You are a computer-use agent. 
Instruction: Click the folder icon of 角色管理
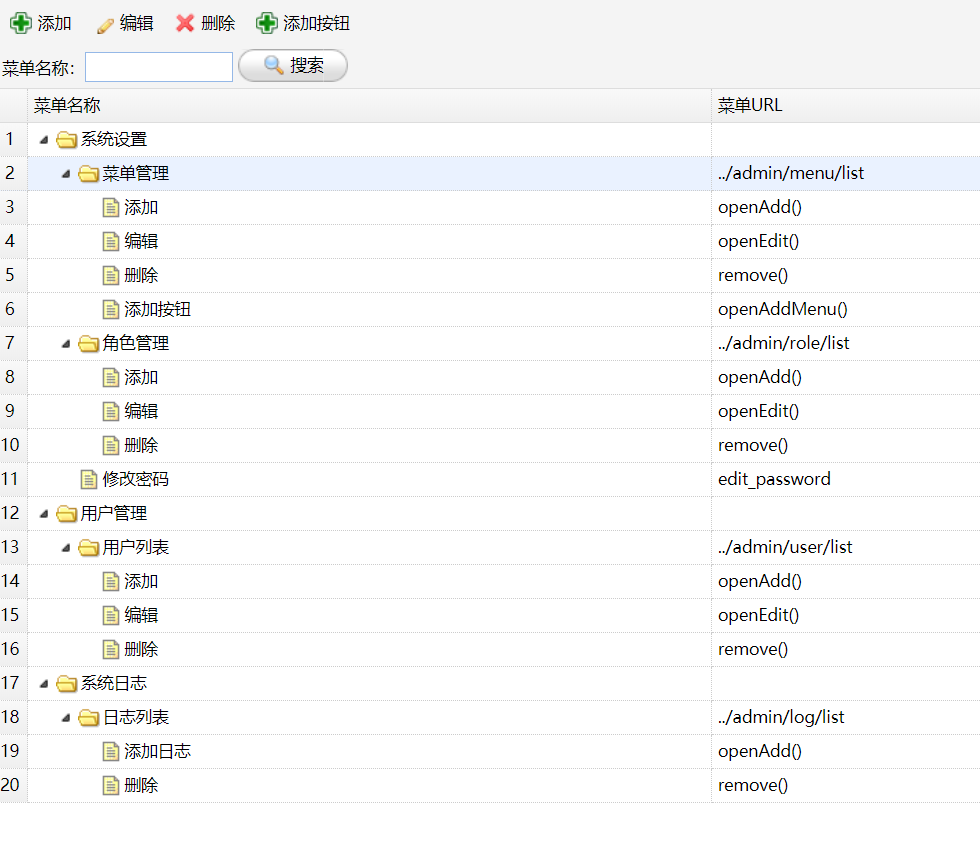coord(88,343)
